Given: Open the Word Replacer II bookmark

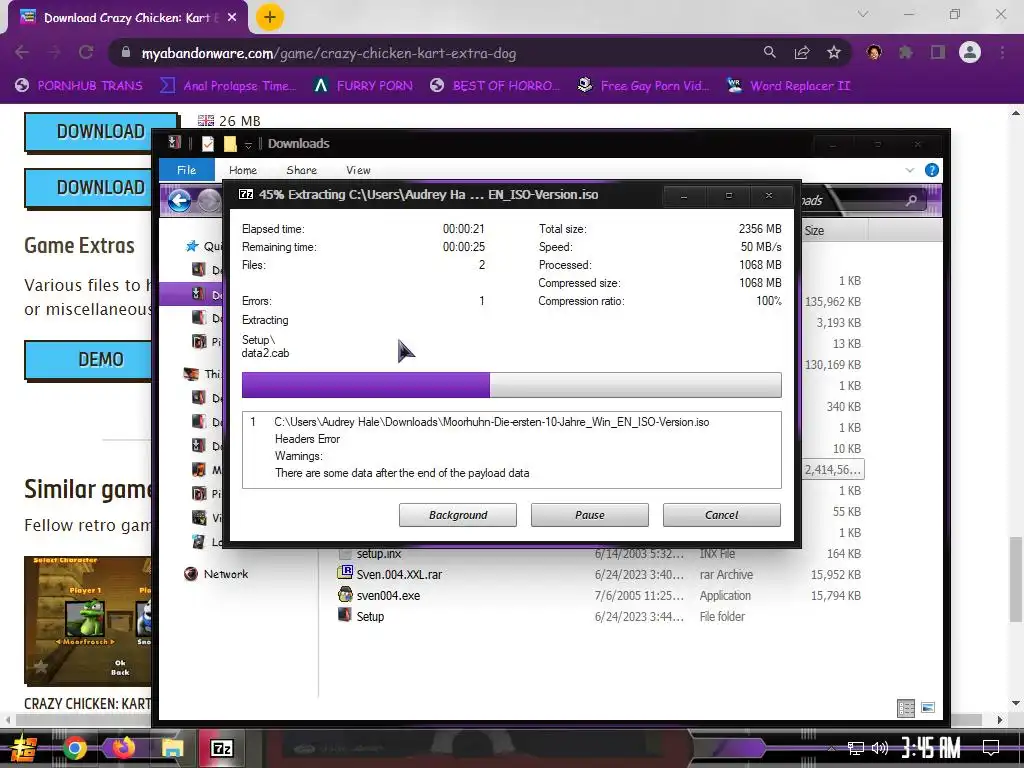Looking at the screenshot, I should coord(789,86).
